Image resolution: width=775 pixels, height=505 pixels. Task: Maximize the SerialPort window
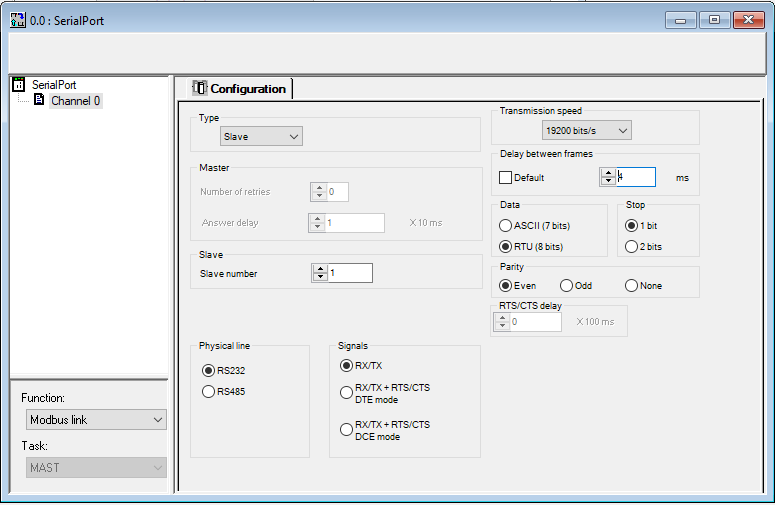point(714,20)
